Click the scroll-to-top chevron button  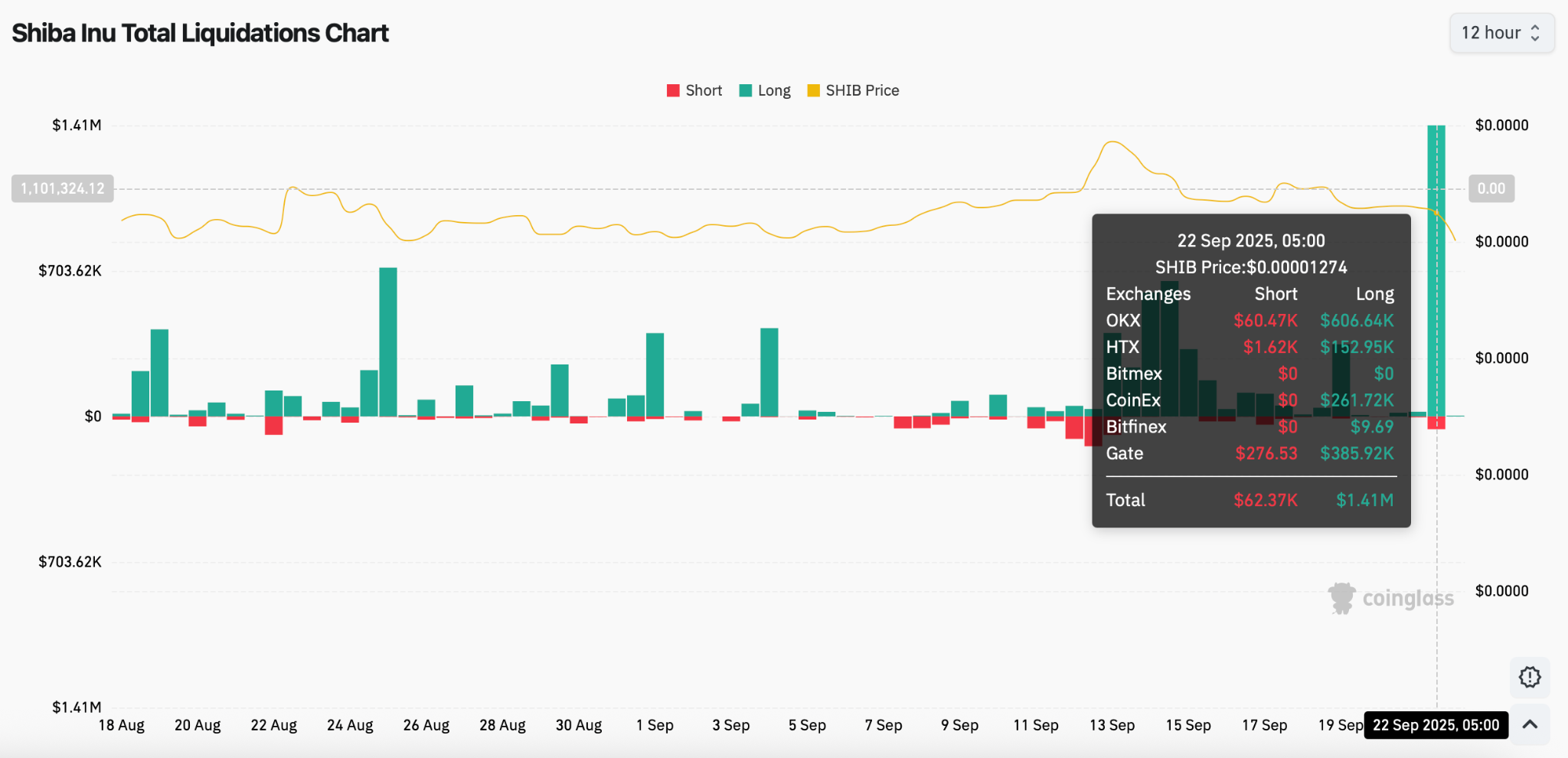[x=1530, y=724]
